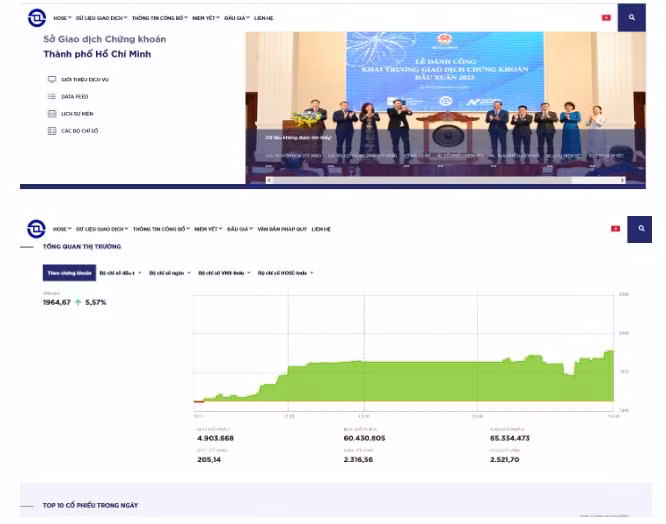Image resolution: width=666 pixels, height=524 pixels.
Task: Open Liên hệ in lower navigation bar
Action: [321, 229]
